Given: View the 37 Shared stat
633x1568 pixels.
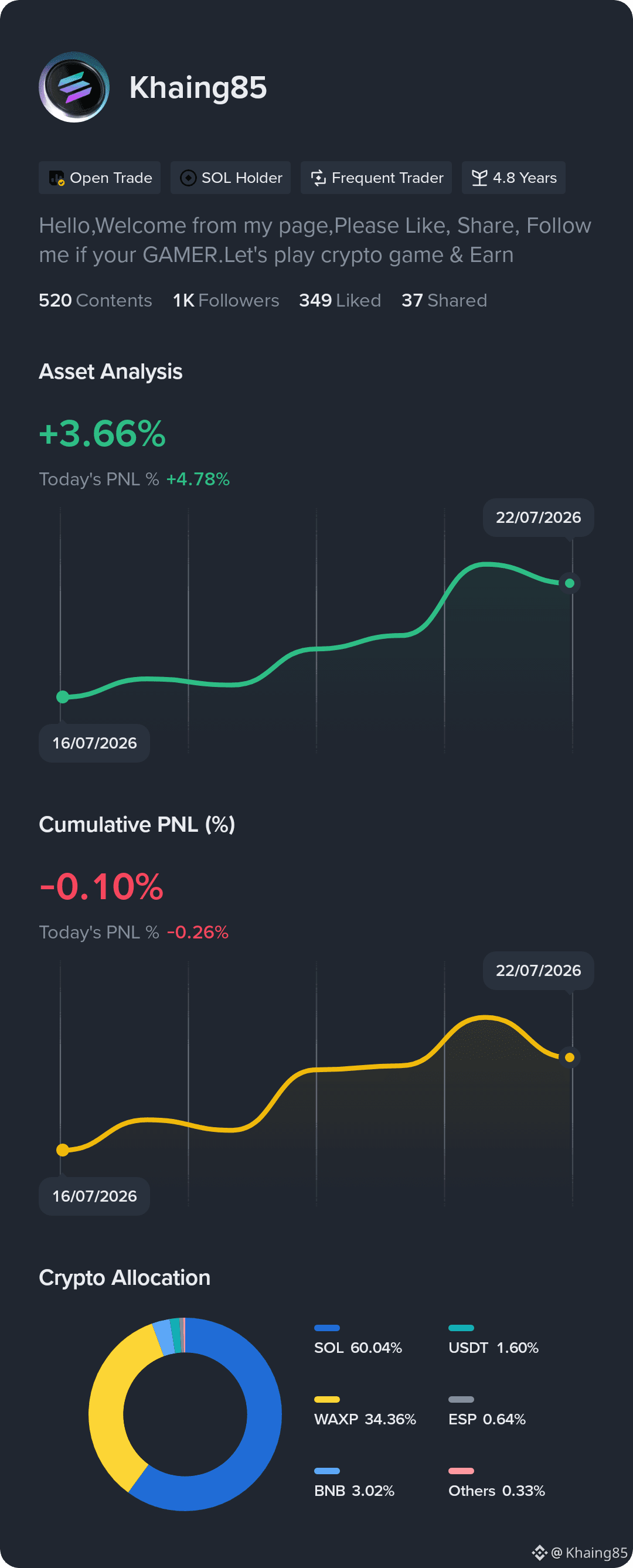Looking at the screenshot, I should [x=444, y=300].
